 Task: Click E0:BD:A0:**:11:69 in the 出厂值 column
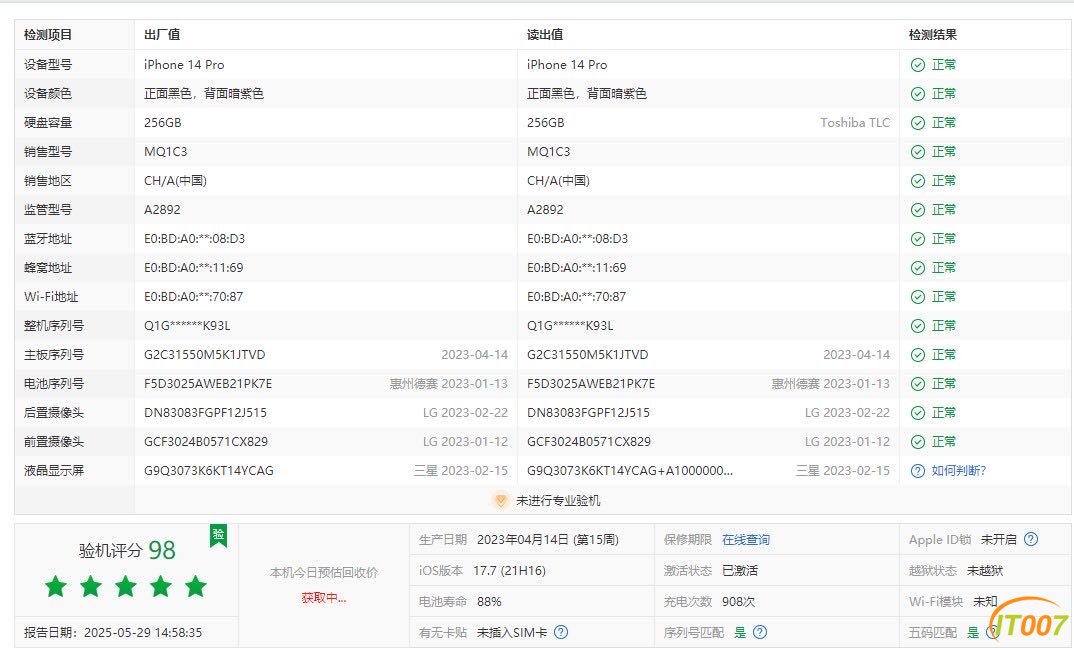[194, 268]
